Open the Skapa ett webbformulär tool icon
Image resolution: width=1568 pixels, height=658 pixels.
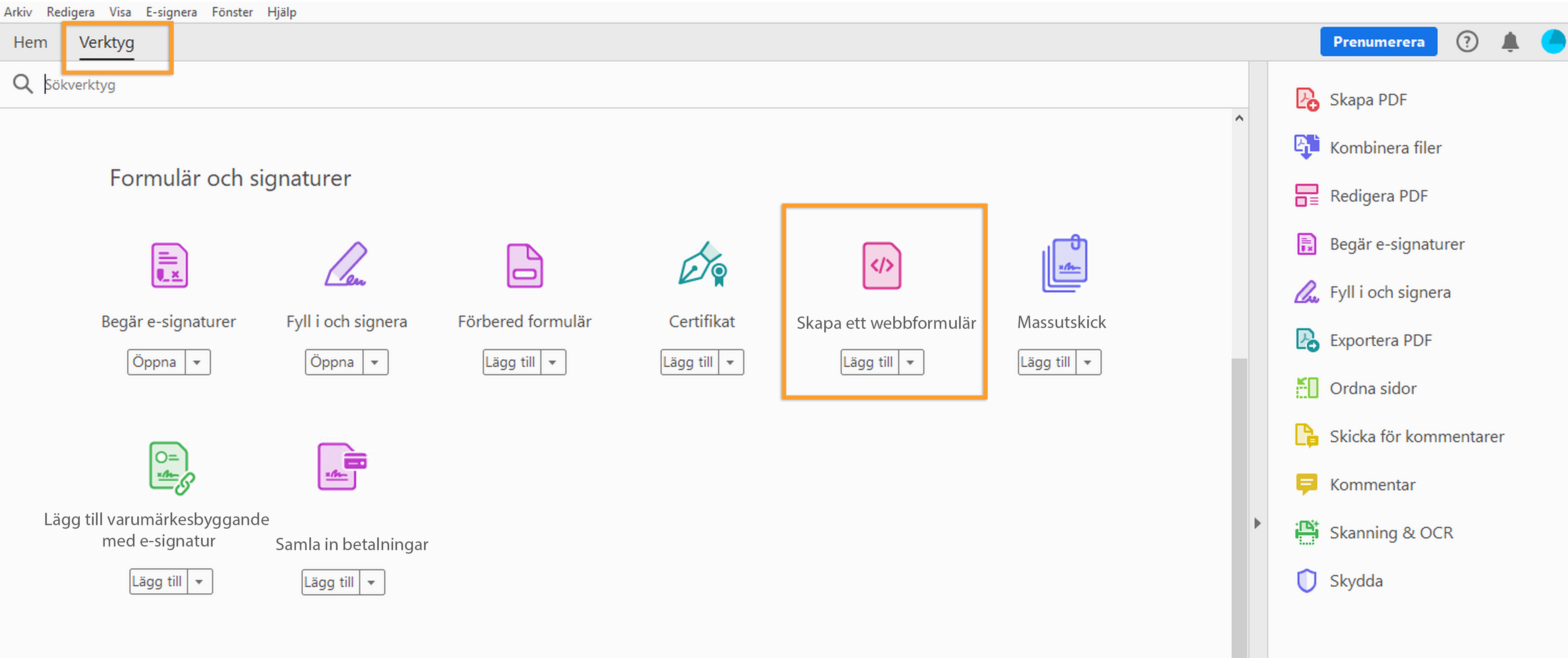881,266
